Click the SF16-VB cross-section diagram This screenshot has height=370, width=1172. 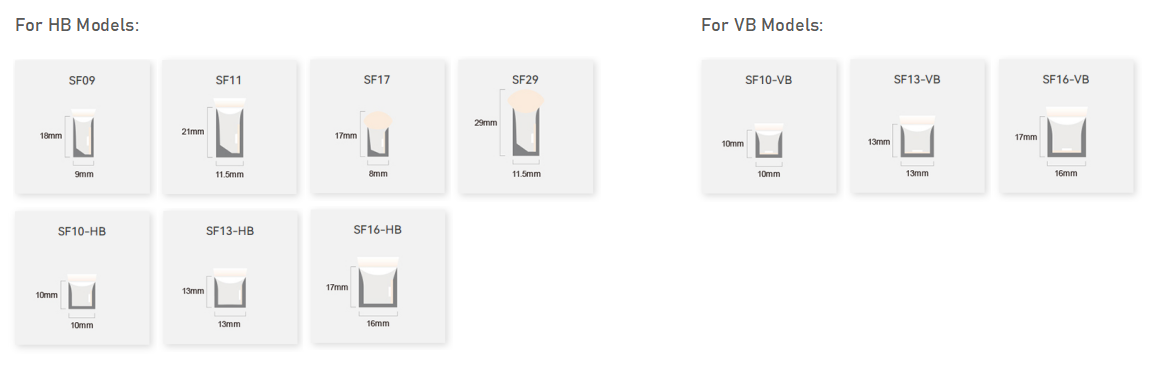1066,134
